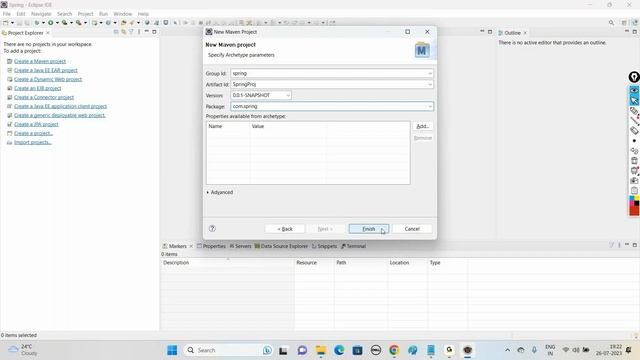This screenshot has width=640, height=360.
Task: Switch to the Properties tab
Action: click(x=211, y=246)
